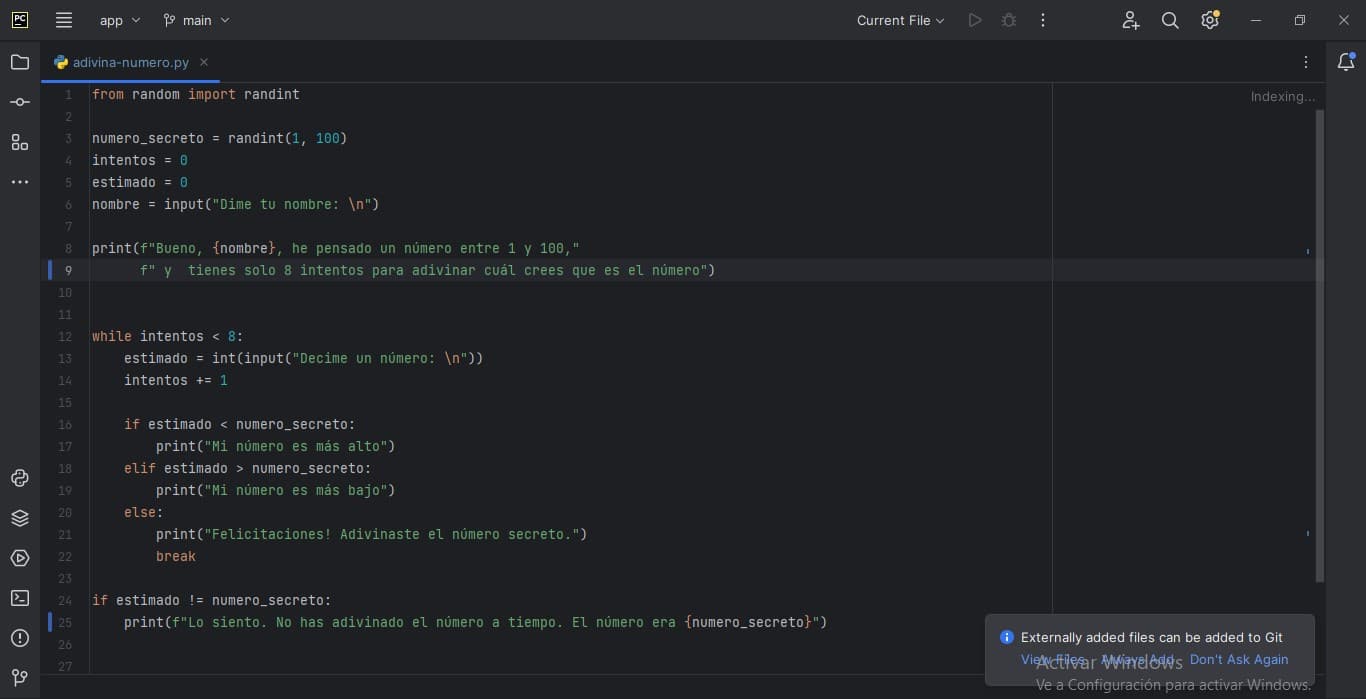Click 'Externally added files' notification message
1366x699 pixels.
1152,637
